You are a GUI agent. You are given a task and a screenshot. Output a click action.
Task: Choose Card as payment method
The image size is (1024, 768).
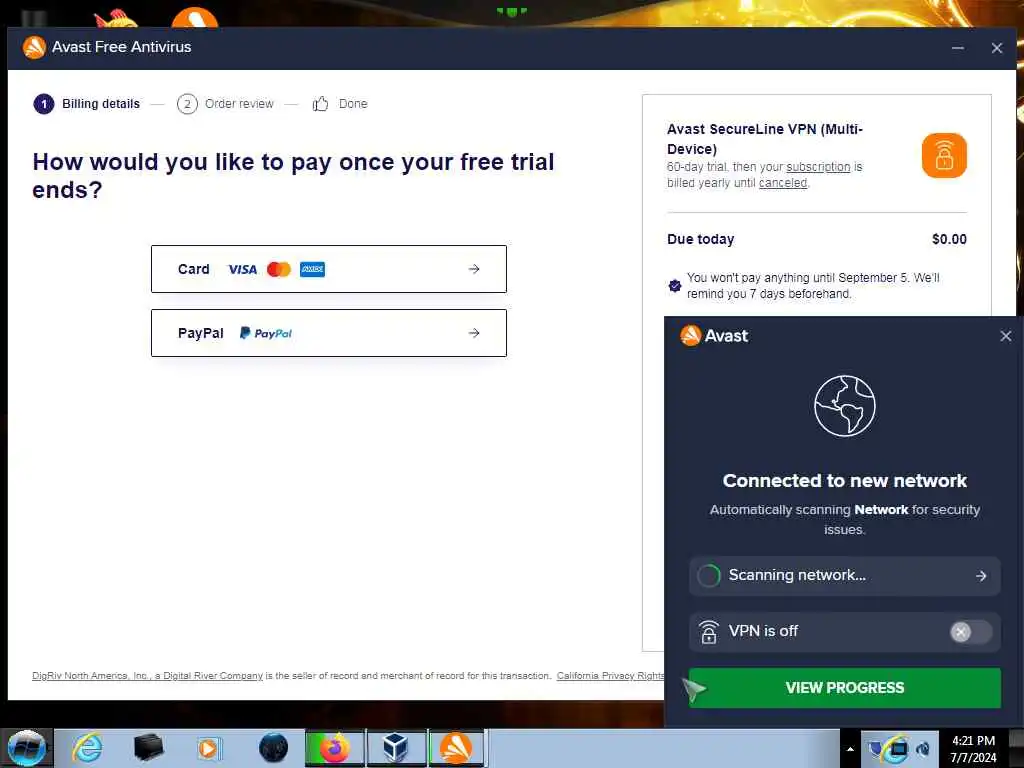[328, 269]
